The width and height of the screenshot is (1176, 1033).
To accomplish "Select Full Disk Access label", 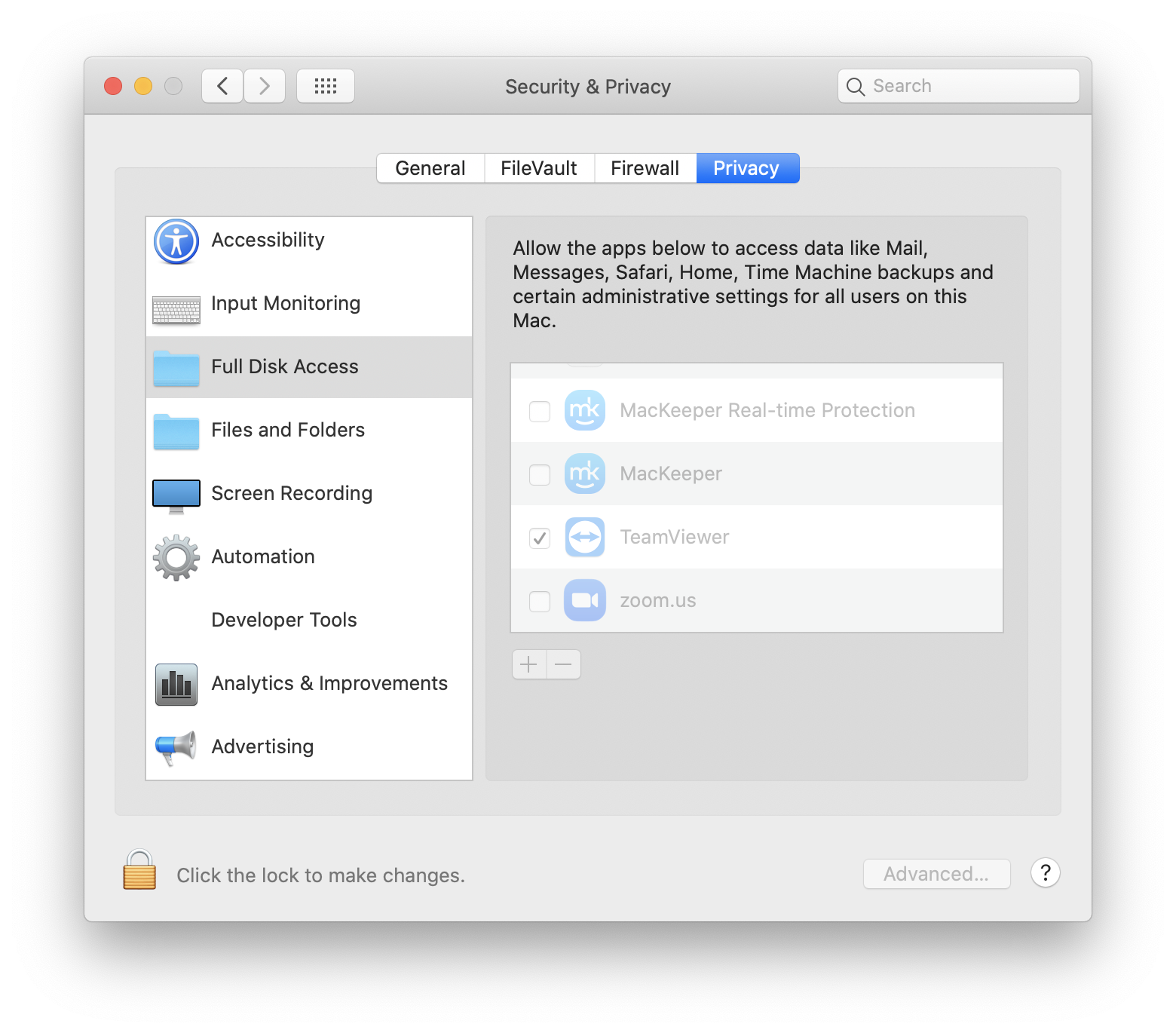I will [x=285, y=366].
